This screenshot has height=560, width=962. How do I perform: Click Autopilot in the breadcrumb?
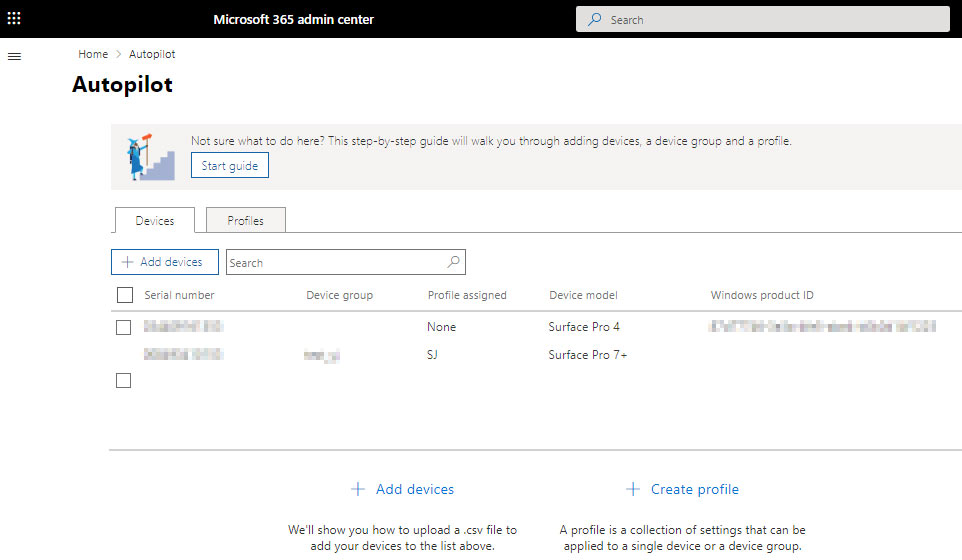click(x=152, y=54)
